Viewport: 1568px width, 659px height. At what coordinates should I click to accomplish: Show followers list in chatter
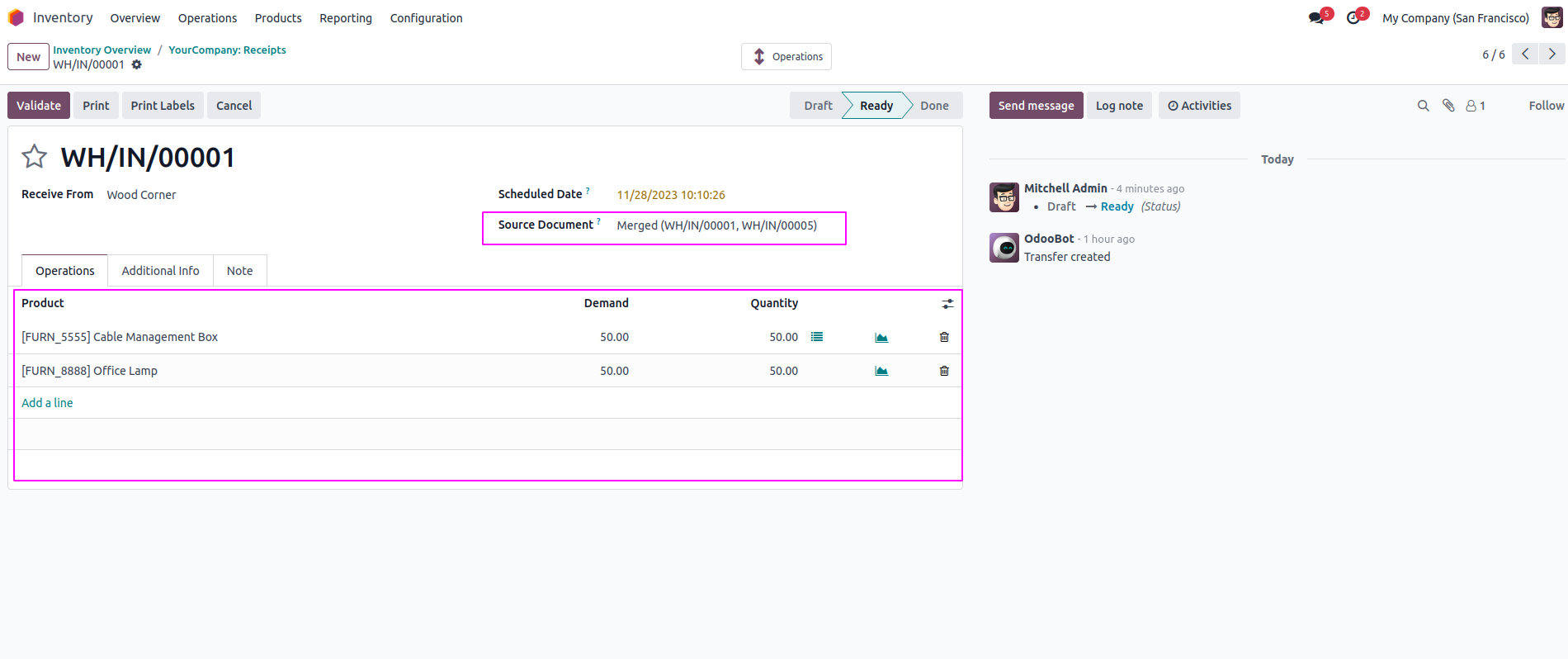1475,106
